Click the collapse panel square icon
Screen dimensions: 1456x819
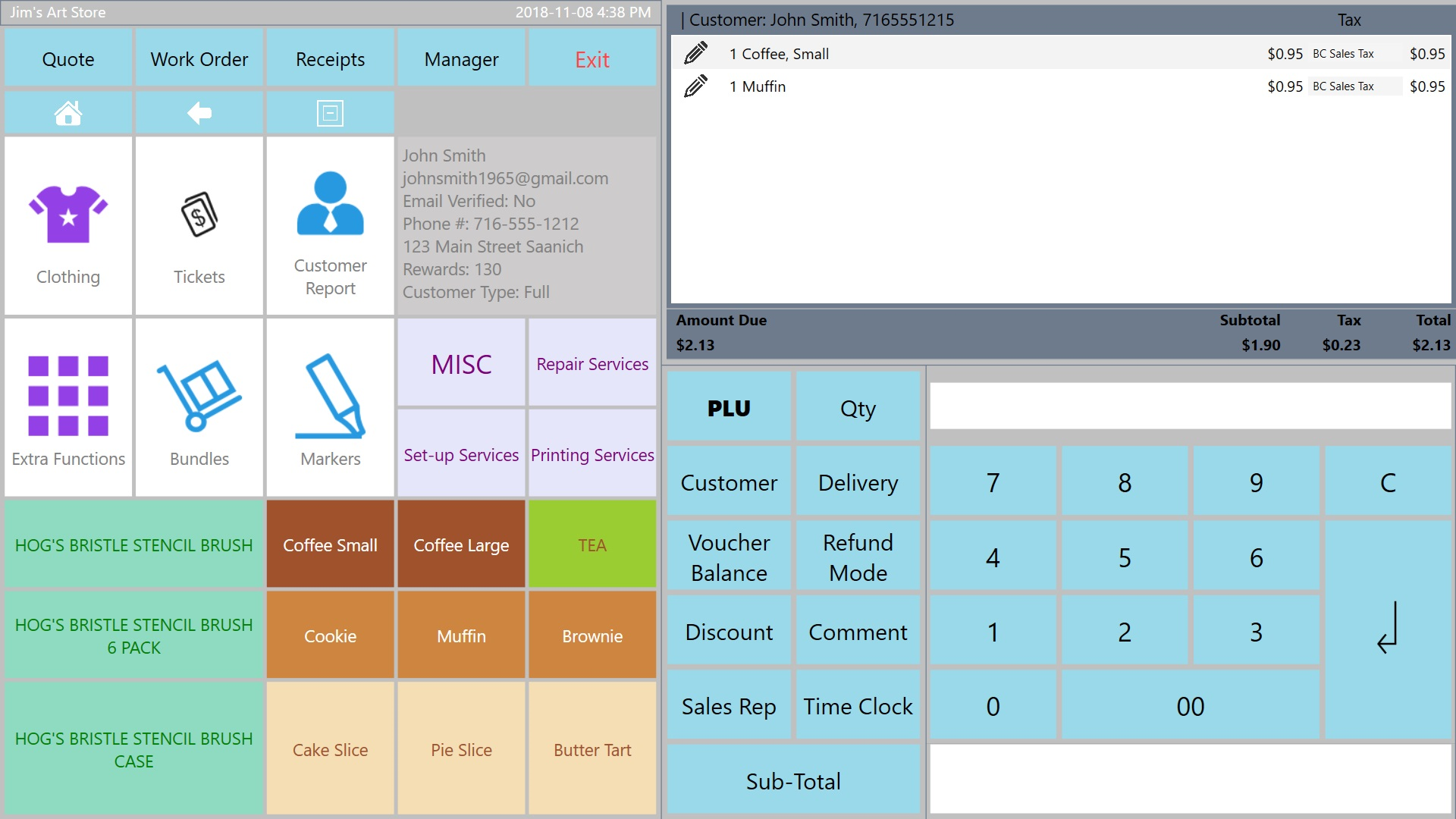click(x=330, y=114)
